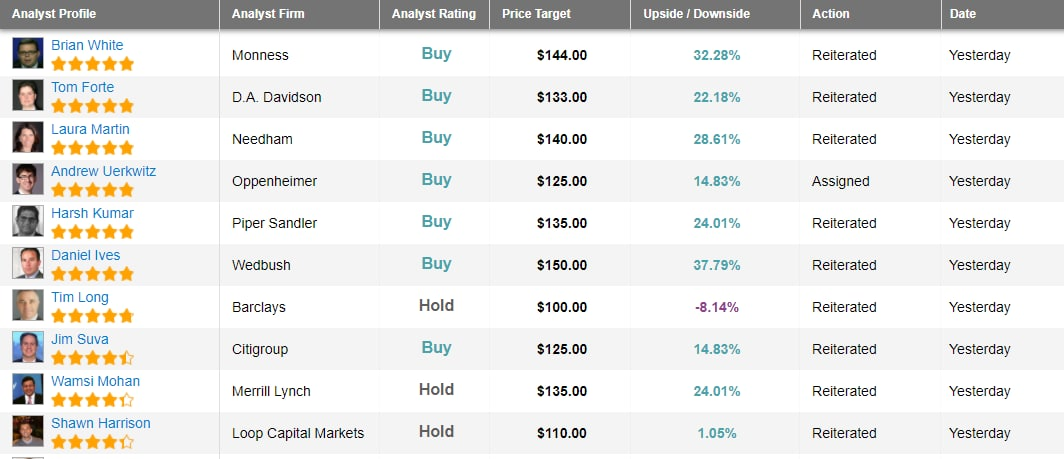
Task: Open Andrew Uerkwitz analyst profile link
Action: coord(103,171)
